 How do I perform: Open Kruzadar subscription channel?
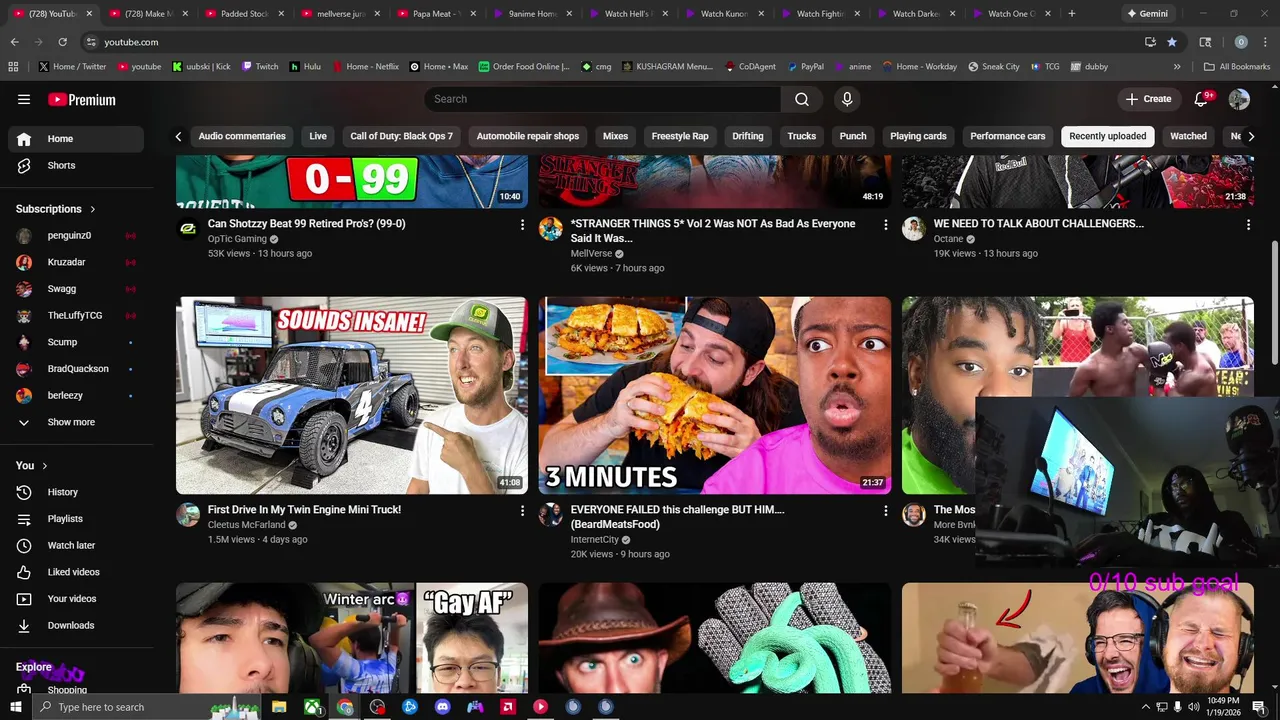click(76, 262)
